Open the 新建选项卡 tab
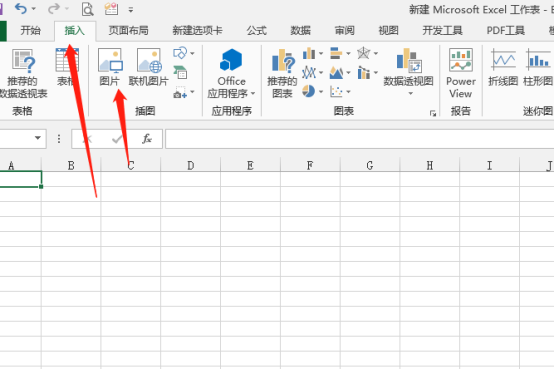The height and width of the screenshot is (369, 554). click(x=197, y=31)
